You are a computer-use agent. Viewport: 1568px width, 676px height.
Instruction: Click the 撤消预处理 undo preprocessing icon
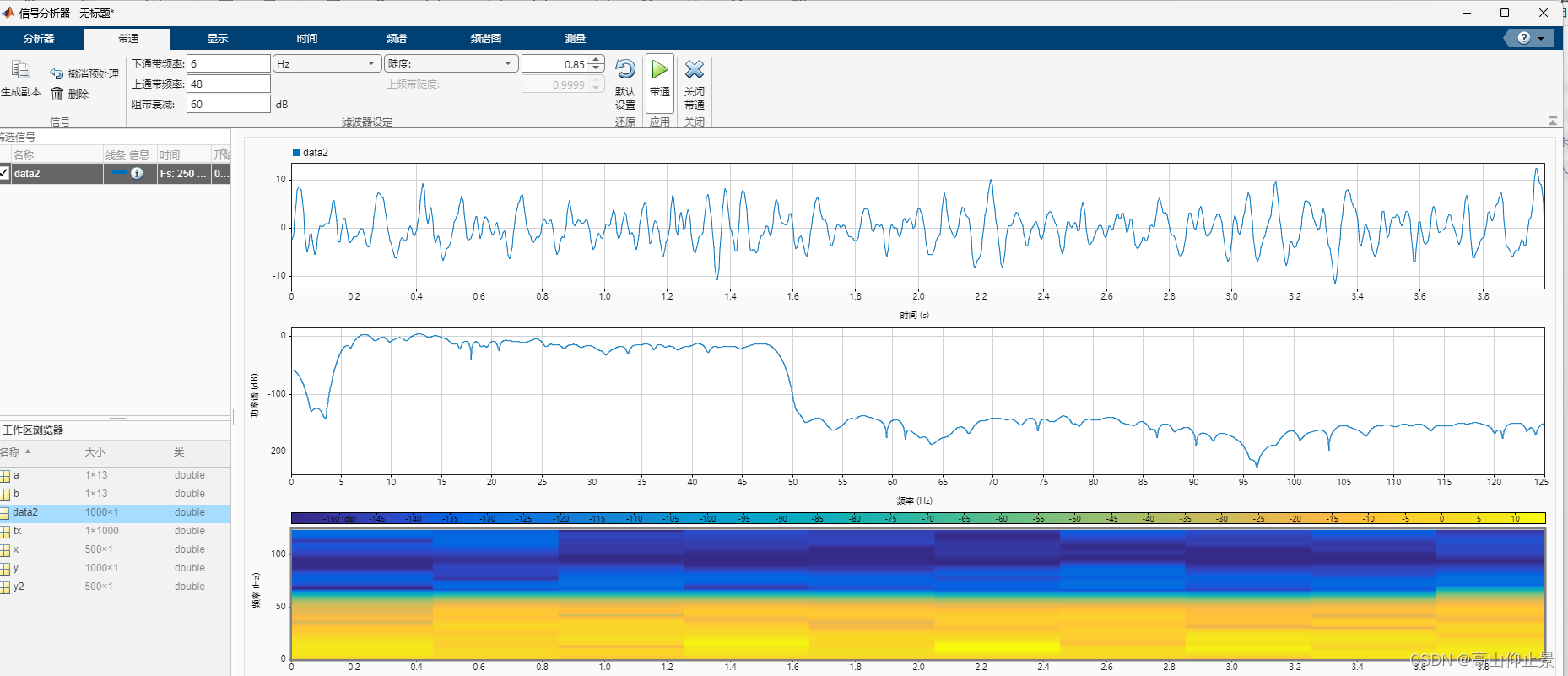coord(57,74)
